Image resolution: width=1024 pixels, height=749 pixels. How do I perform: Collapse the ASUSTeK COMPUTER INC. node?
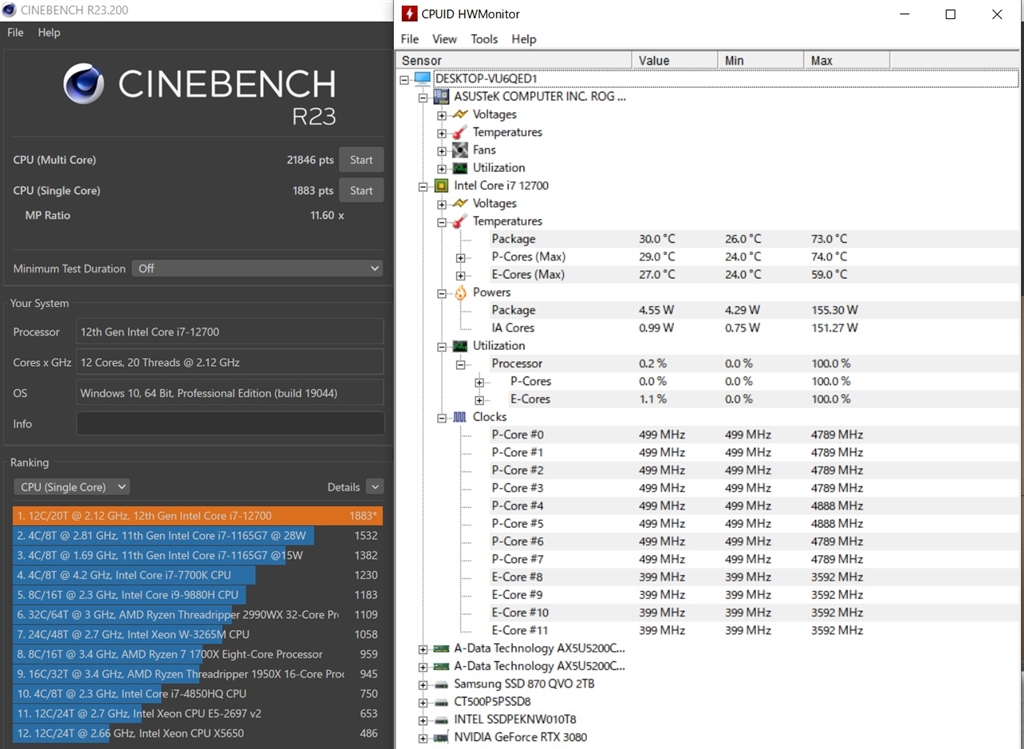coord(423,97)
